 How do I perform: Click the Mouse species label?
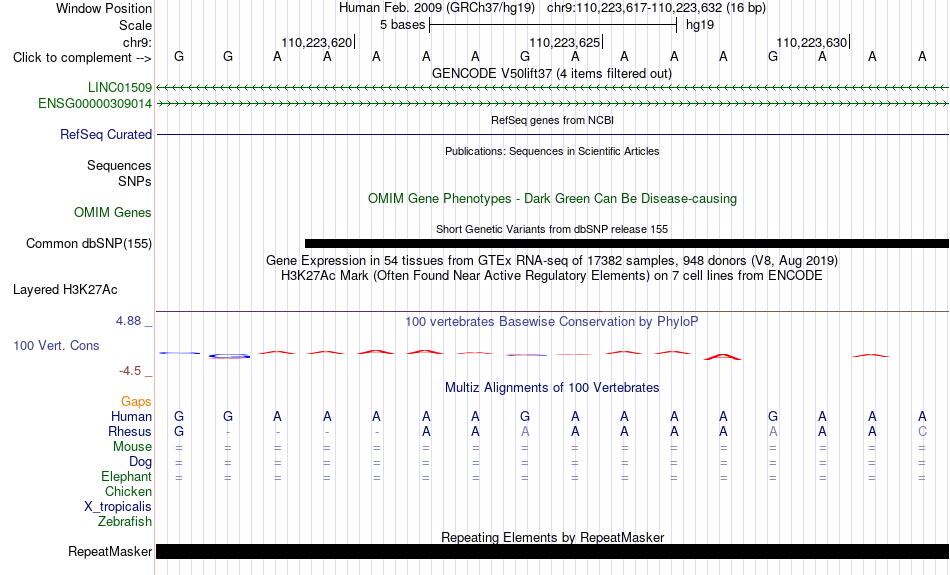133,447
